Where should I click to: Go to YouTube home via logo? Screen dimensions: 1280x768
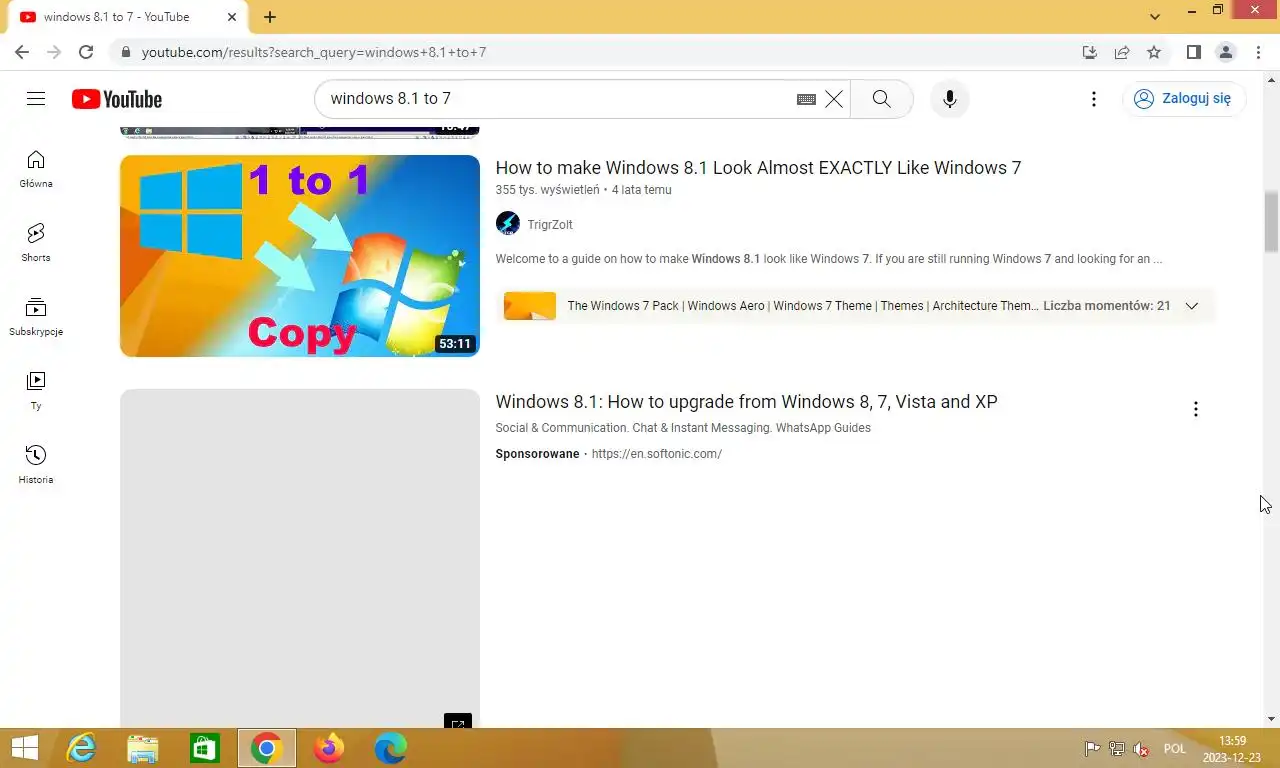tap(117, 99)
